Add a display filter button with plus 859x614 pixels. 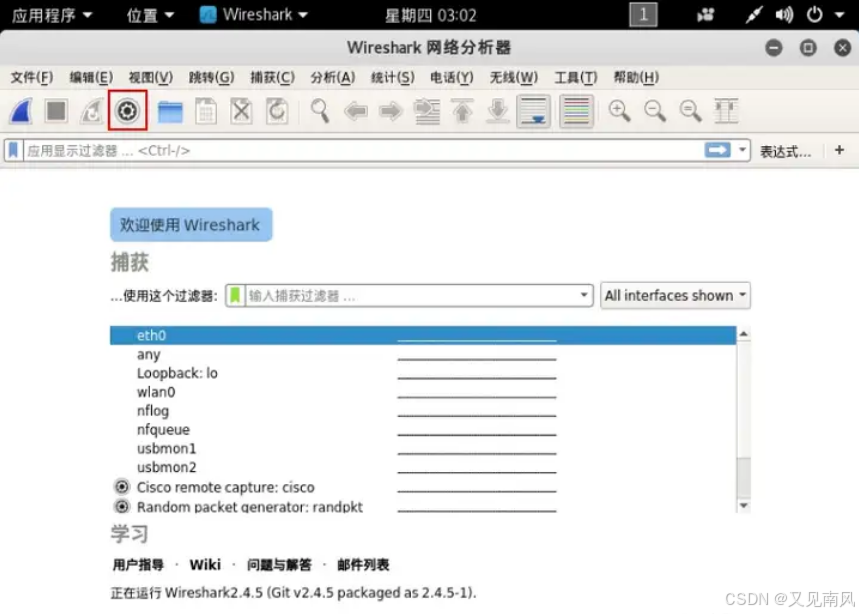(x=839, y=150)
